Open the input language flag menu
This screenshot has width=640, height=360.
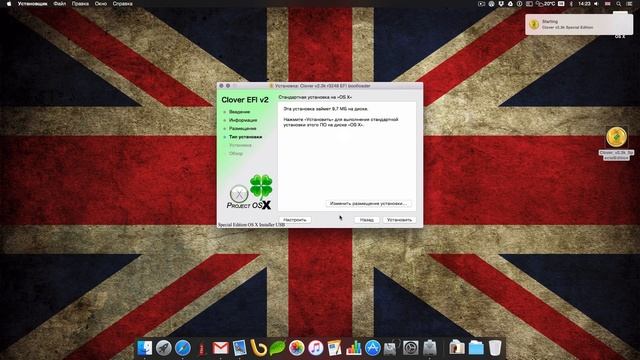[608, 4]
